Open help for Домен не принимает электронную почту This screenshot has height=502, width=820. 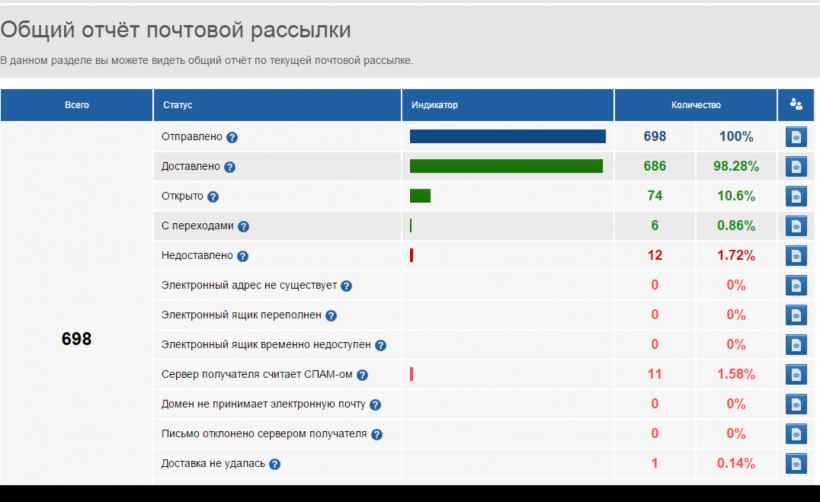pos(375,405)
